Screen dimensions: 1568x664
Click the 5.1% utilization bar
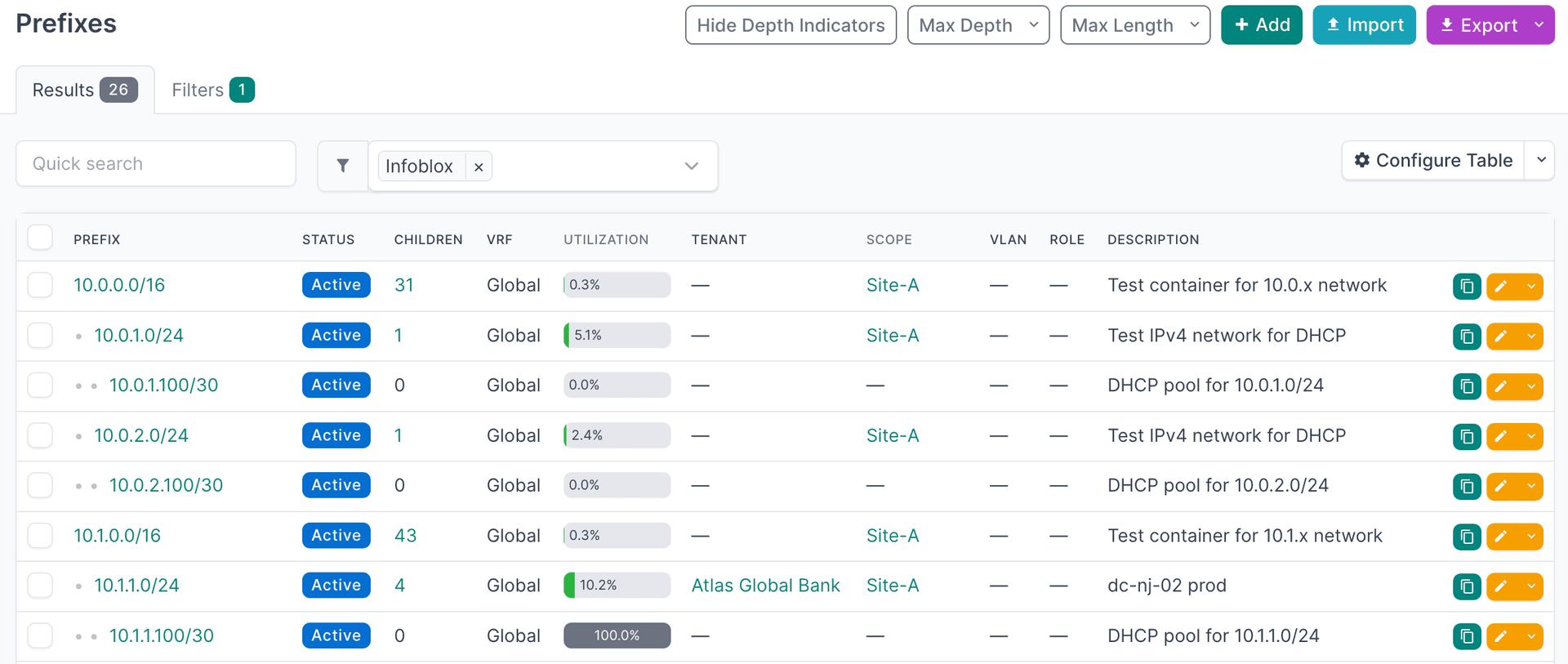pyautogui.click(x=617, y=335)
